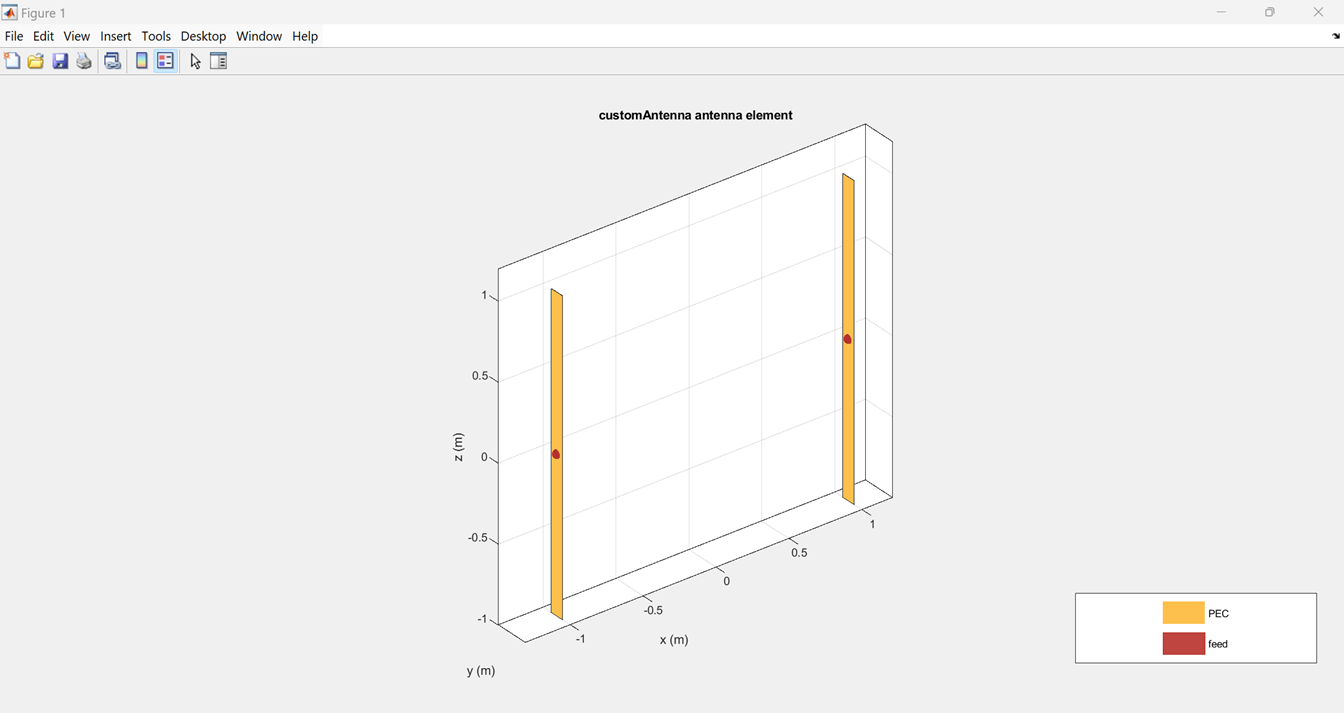Click the feed red legend swatch
1344x713 pixels.
tap(1183, 643)
